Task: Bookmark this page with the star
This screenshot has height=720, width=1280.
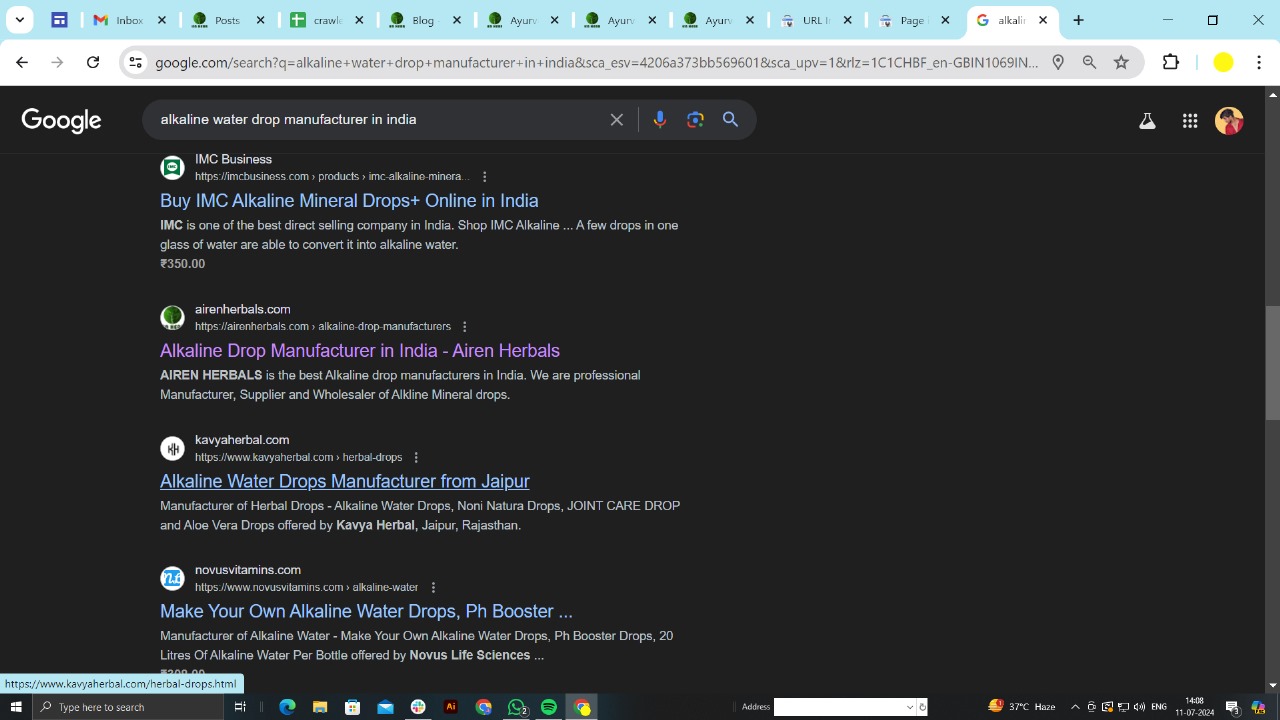Action: coord(1121,62)
